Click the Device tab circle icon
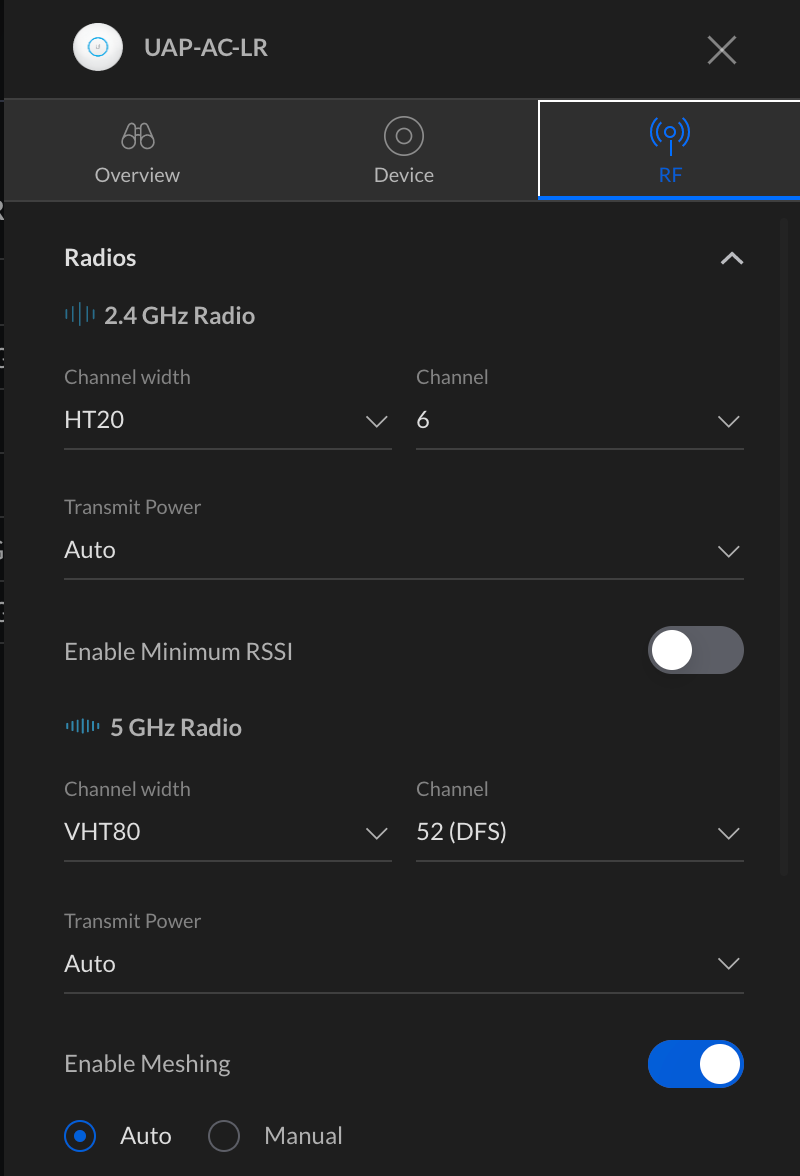Viewport: 800px width, 1176px height. 403,135
